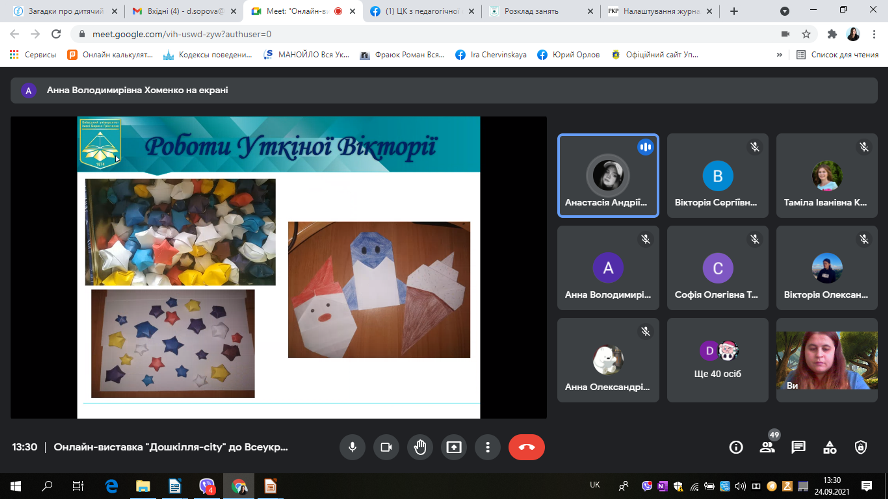
Task: Open the meeting chat panel
Action: pos(799,447)
